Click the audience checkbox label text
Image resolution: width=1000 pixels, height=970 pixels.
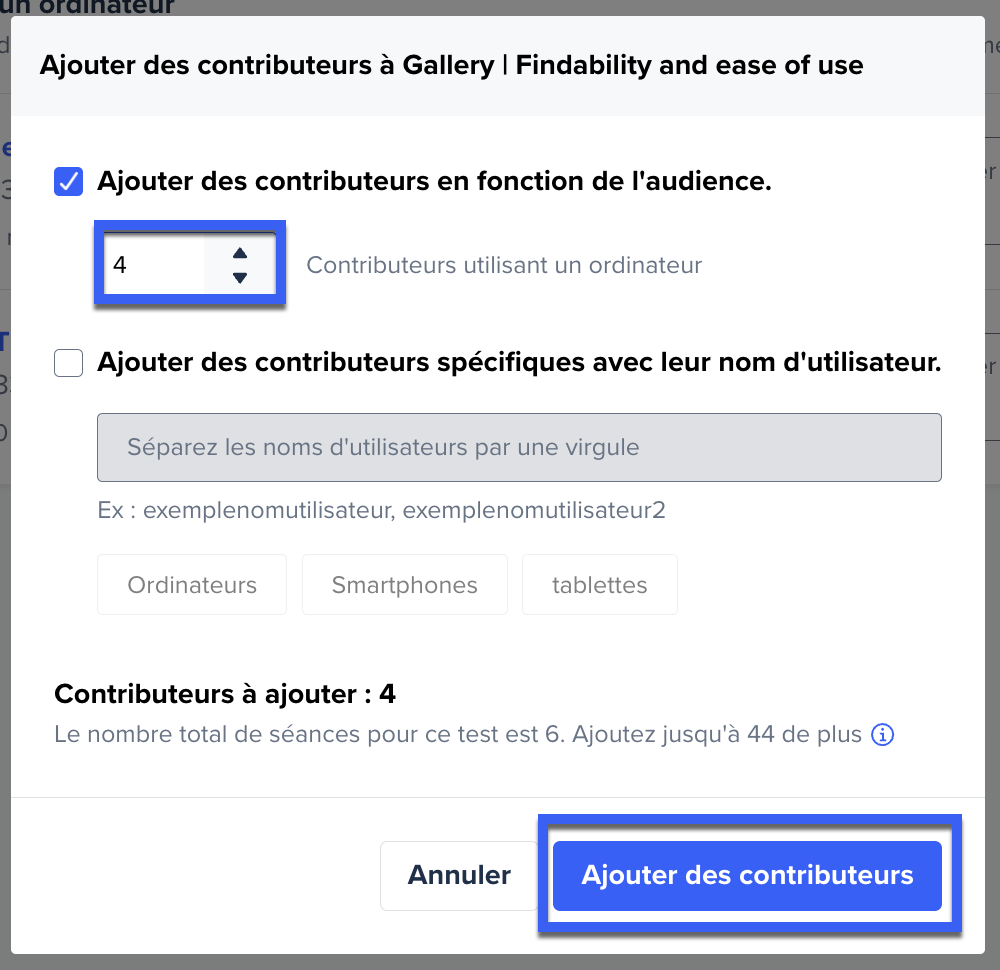coord(434,181)
